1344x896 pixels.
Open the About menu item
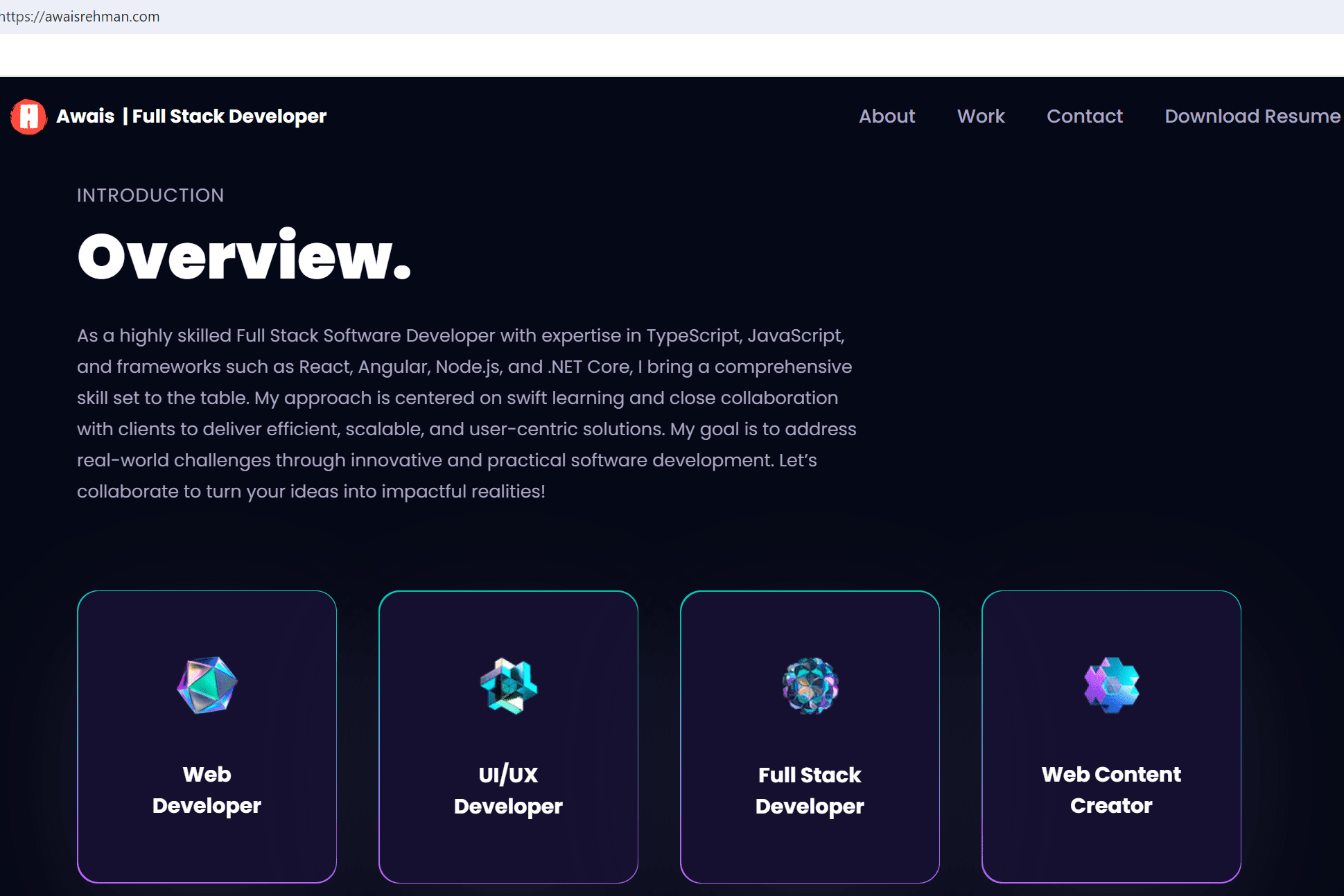[887, 116]
